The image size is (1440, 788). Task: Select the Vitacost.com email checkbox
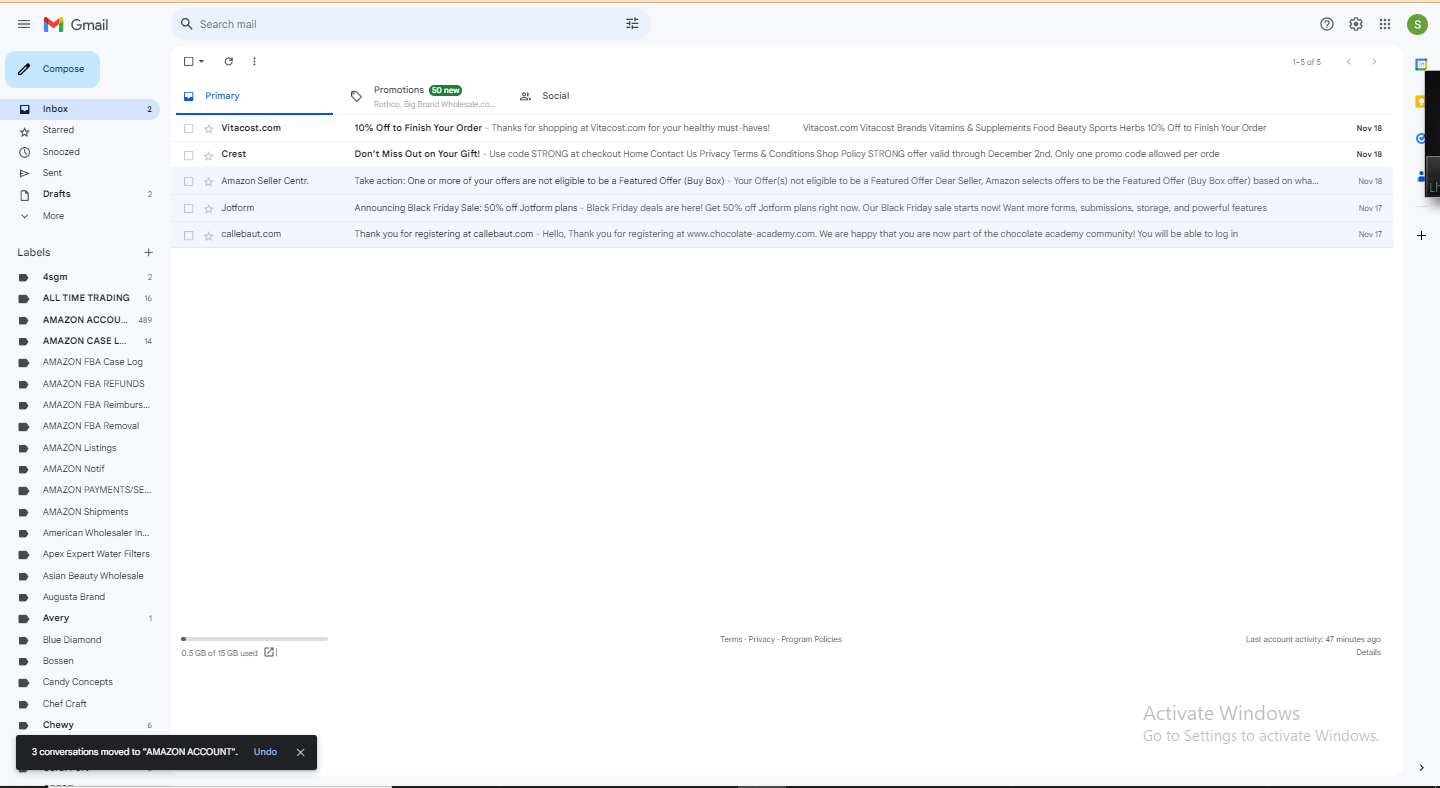[x=188, y=128]
